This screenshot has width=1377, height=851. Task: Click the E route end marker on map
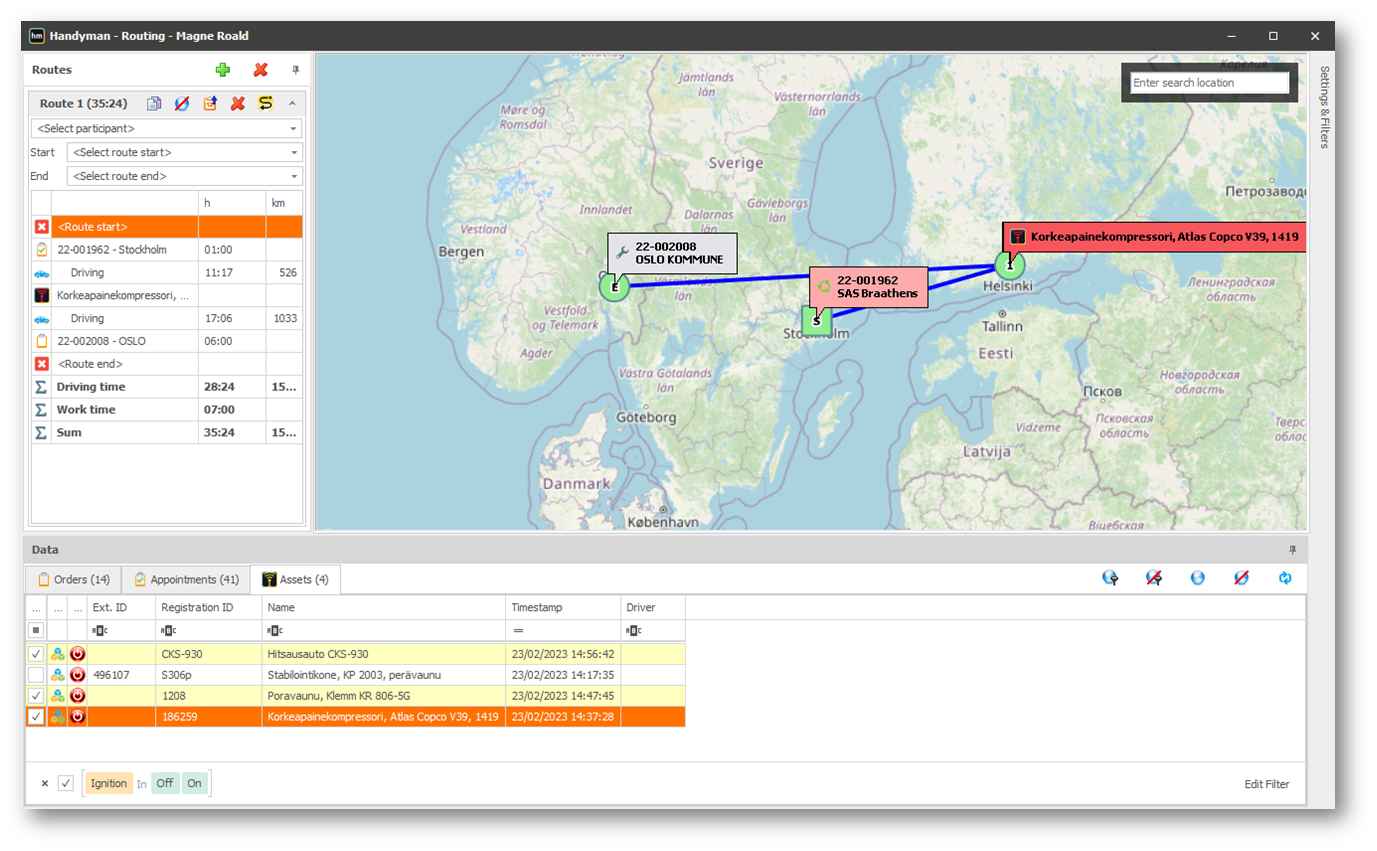614,287
